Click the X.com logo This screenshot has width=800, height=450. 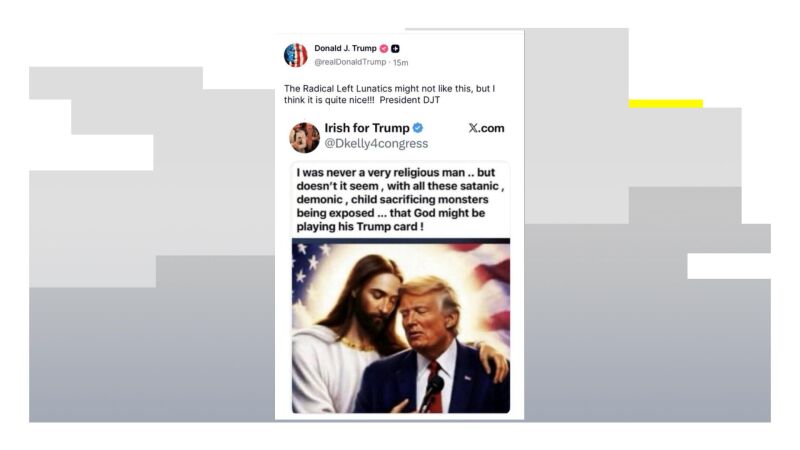pos(486,128)
